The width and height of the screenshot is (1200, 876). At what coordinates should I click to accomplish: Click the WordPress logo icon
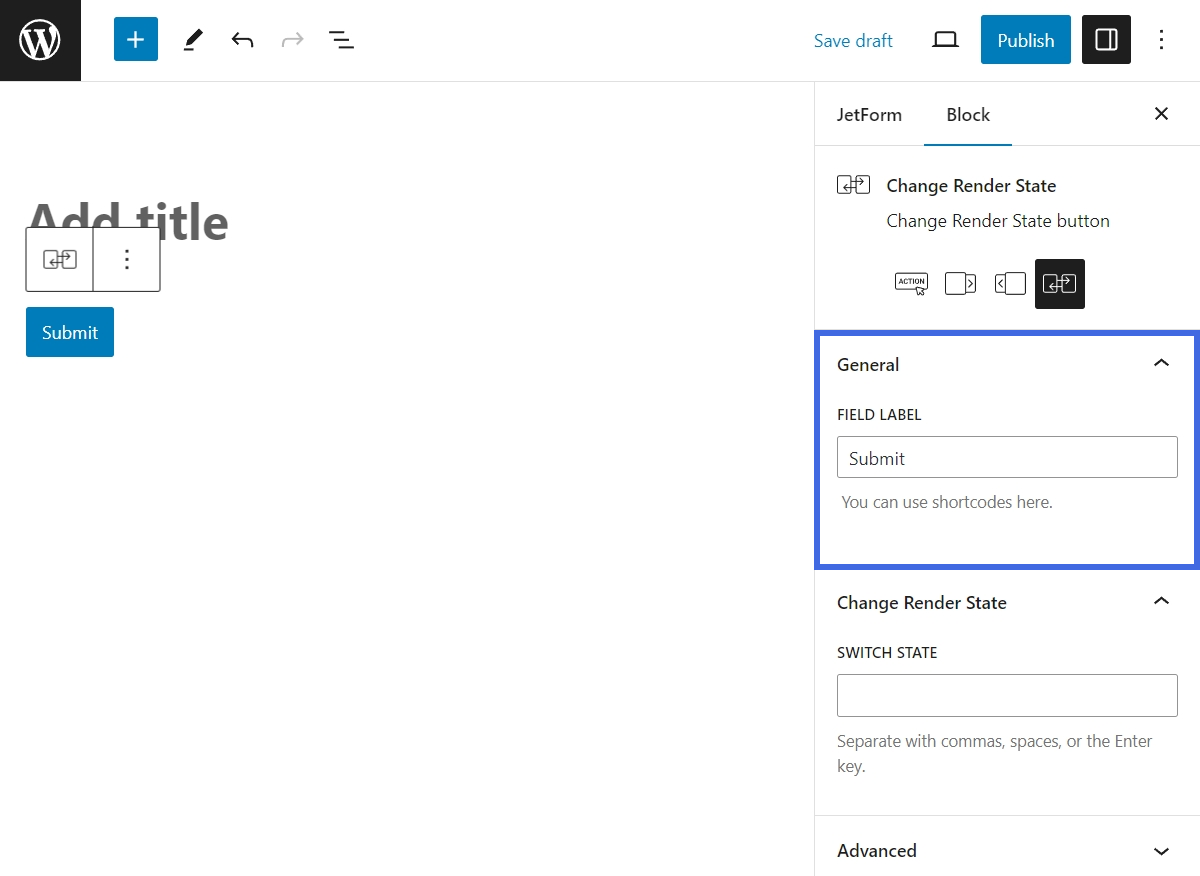coord(40,40)
